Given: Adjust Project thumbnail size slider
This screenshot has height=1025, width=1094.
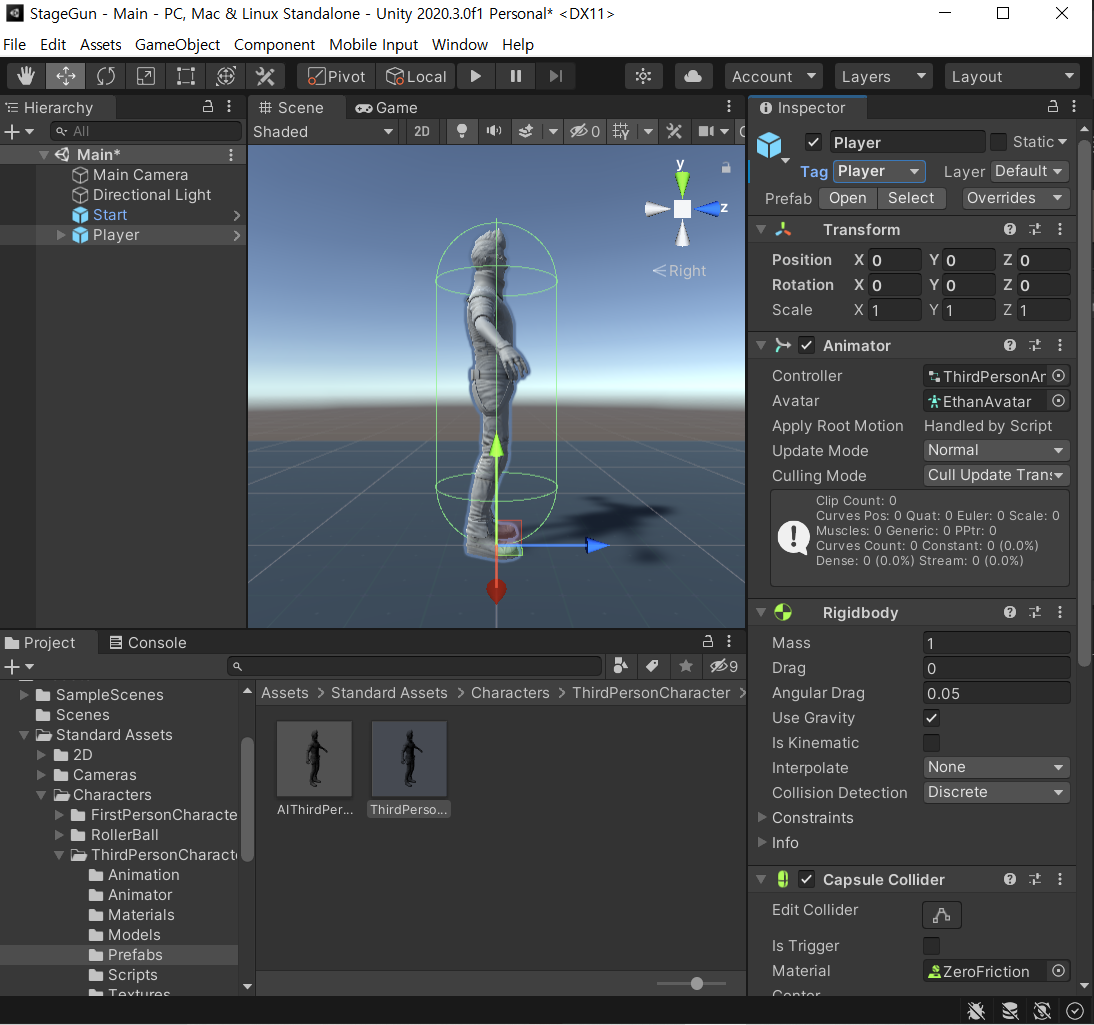Looking at the screenshot, I should point(696,984).
